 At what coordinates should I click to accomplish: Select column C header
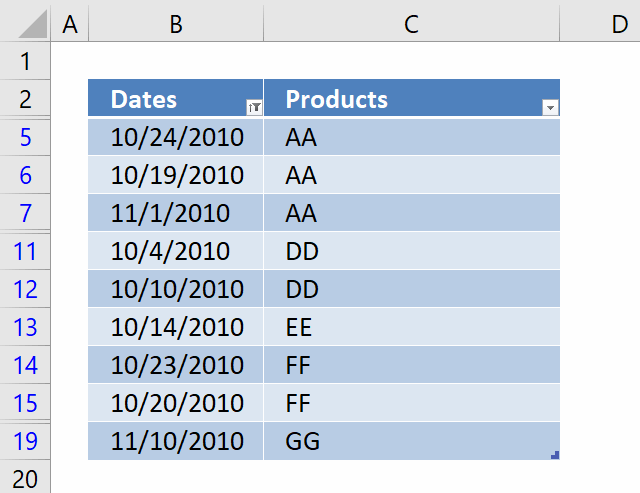coord(411,24)
